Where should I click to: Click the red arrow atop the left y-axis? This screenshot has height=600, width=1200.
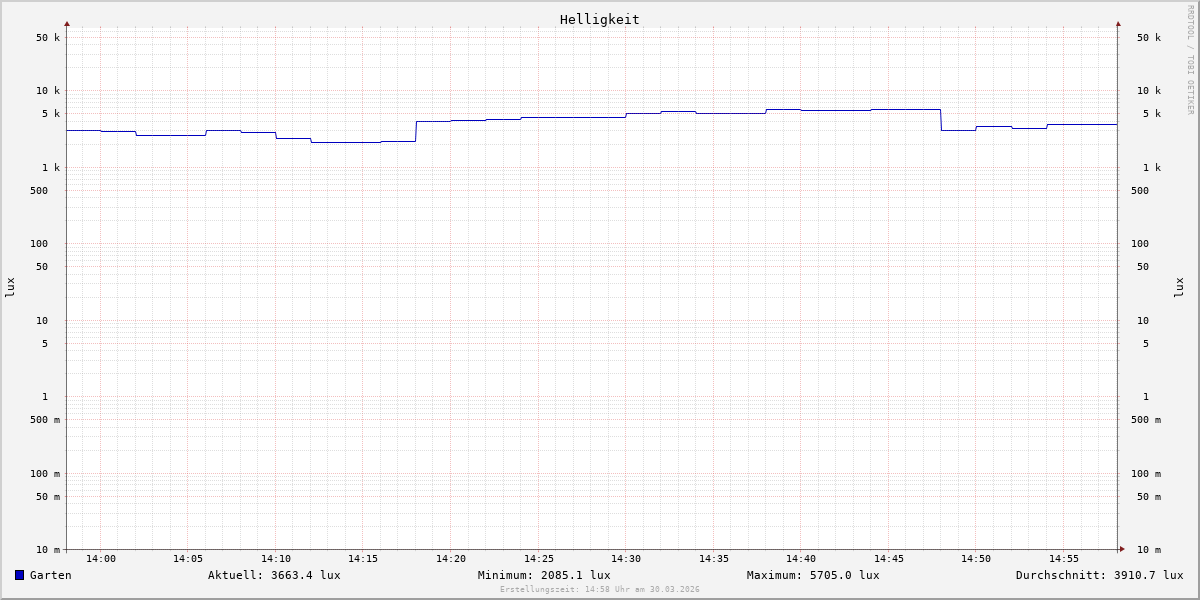pyautogui.click(x=67, y=23)
